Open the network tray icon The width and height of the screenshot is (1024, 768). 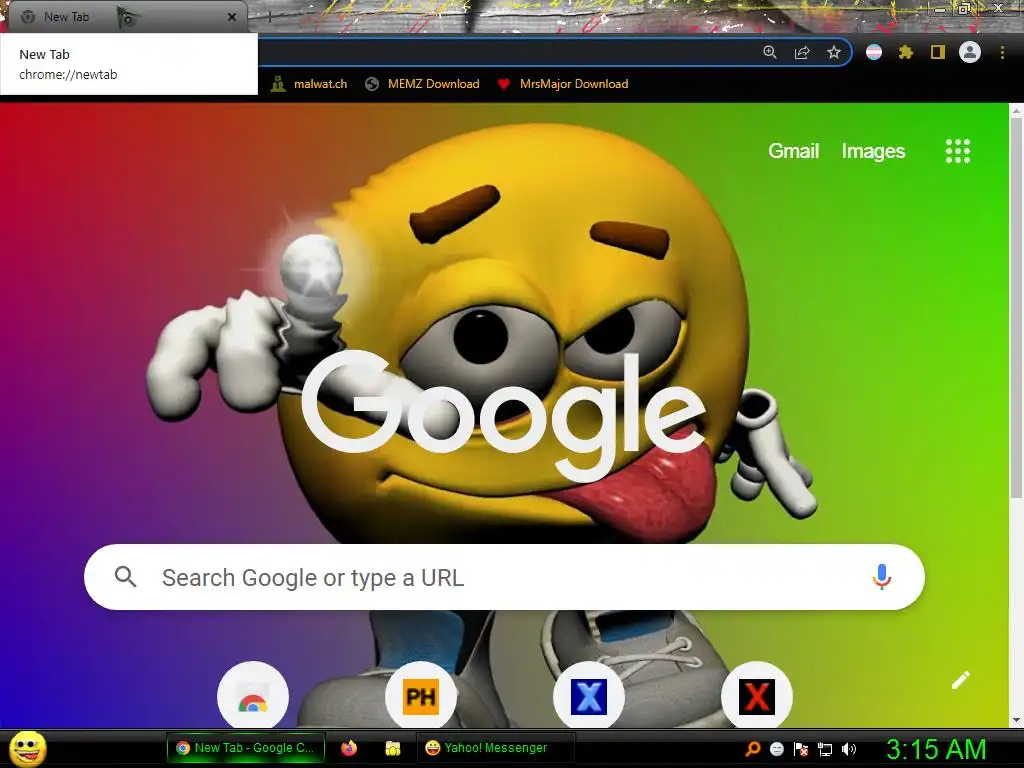pos(825,749)
